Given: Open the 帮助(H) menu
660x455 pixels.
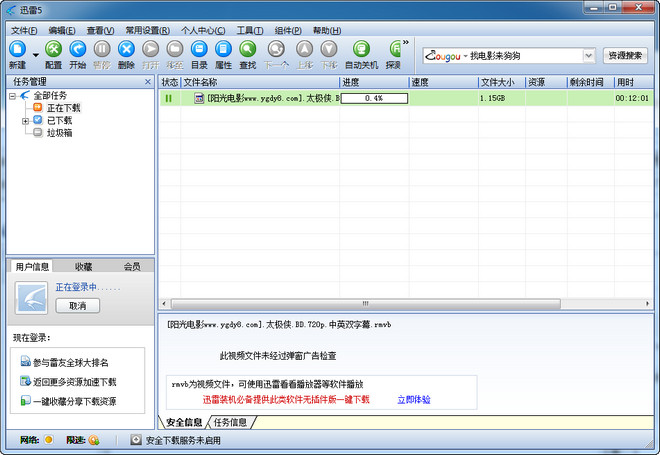Looking at the screenshot, I should pyautogui.click(x=327, y=31).
